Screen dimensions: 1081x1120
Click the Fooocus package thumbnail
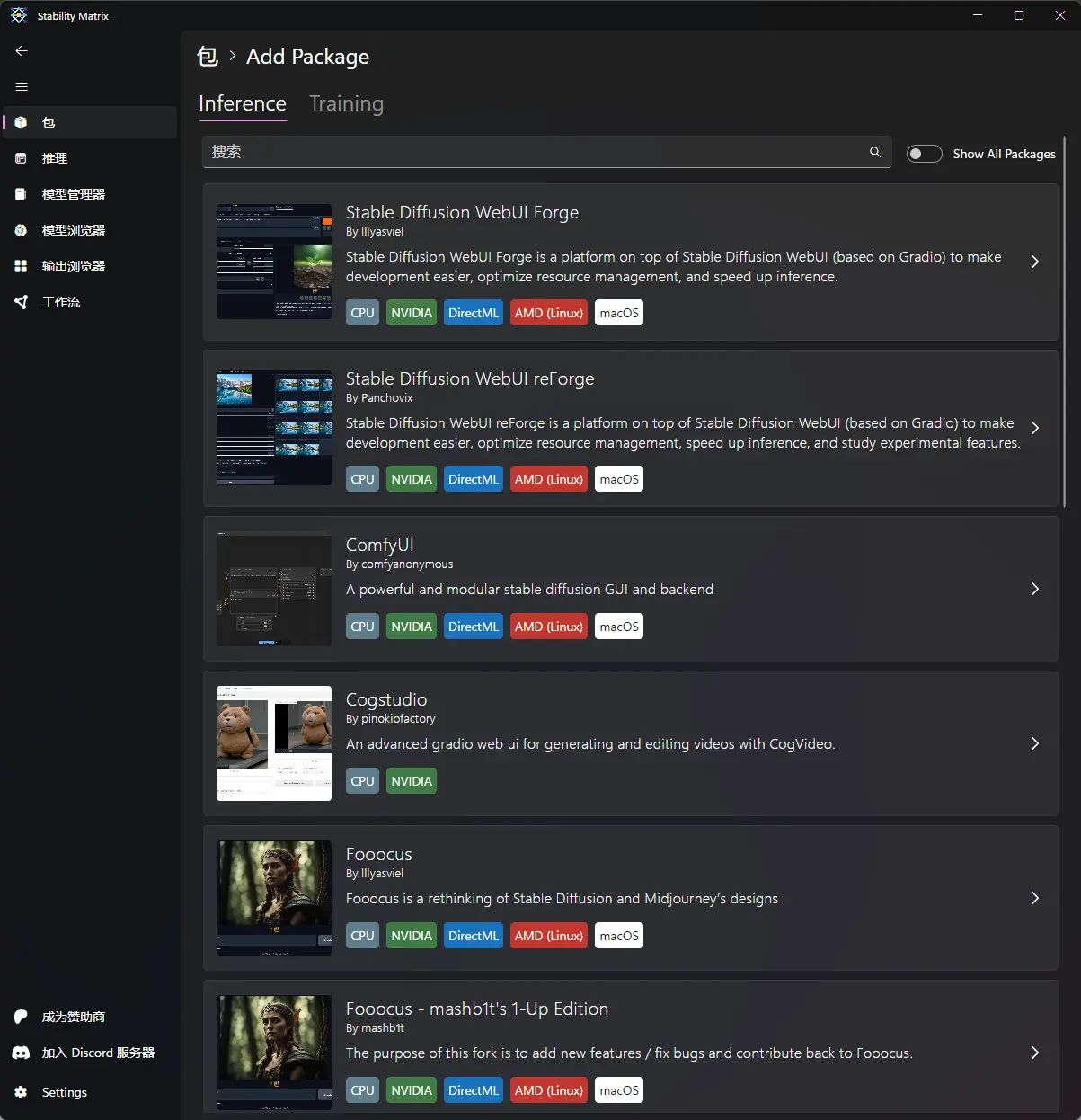click(274, 897)
